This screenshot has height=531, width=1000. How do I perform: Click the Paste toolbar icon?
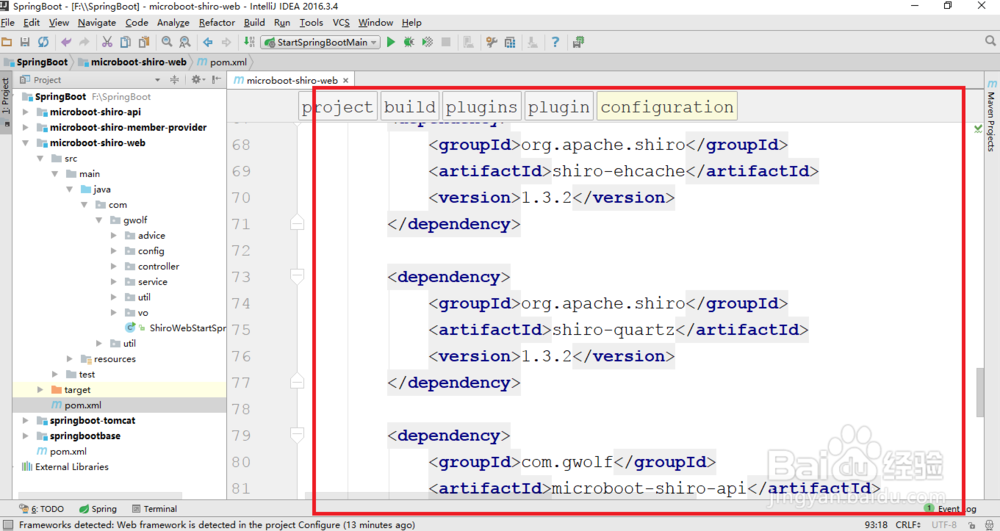144,42
